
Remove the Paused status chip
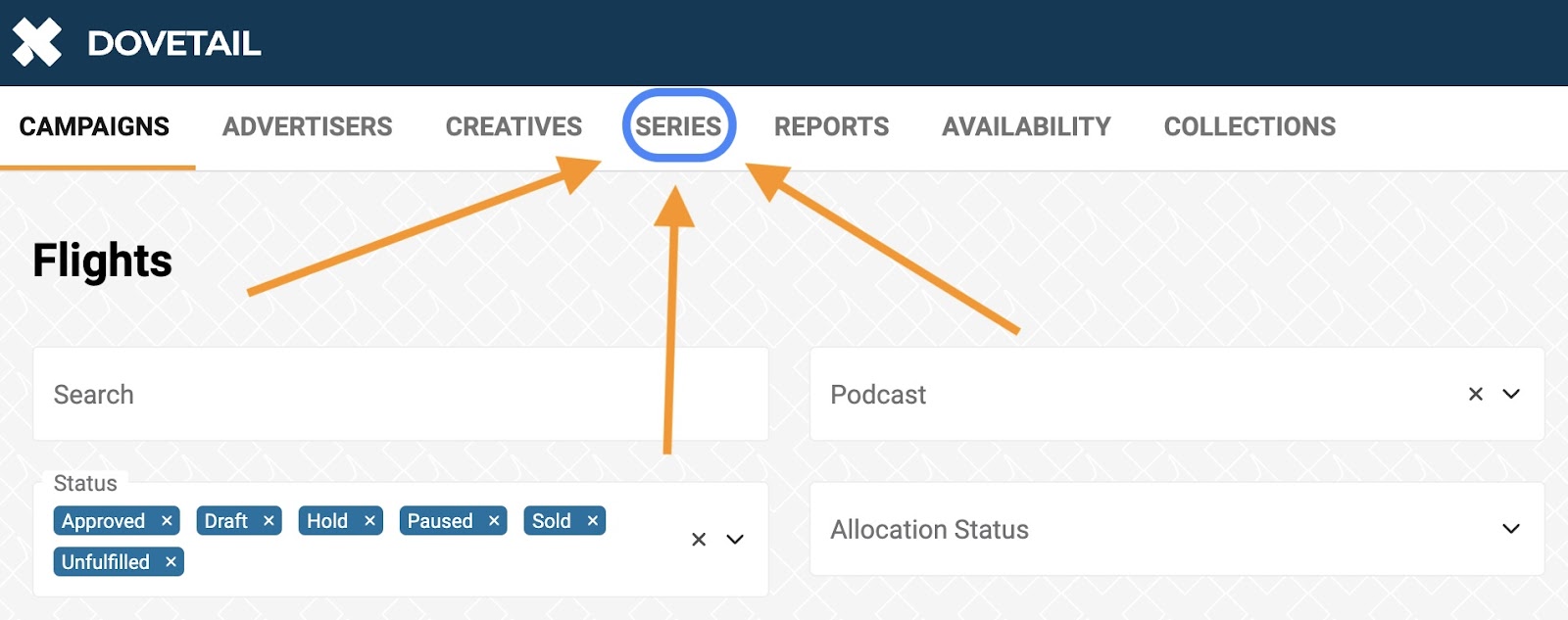(x=494, y=521)
